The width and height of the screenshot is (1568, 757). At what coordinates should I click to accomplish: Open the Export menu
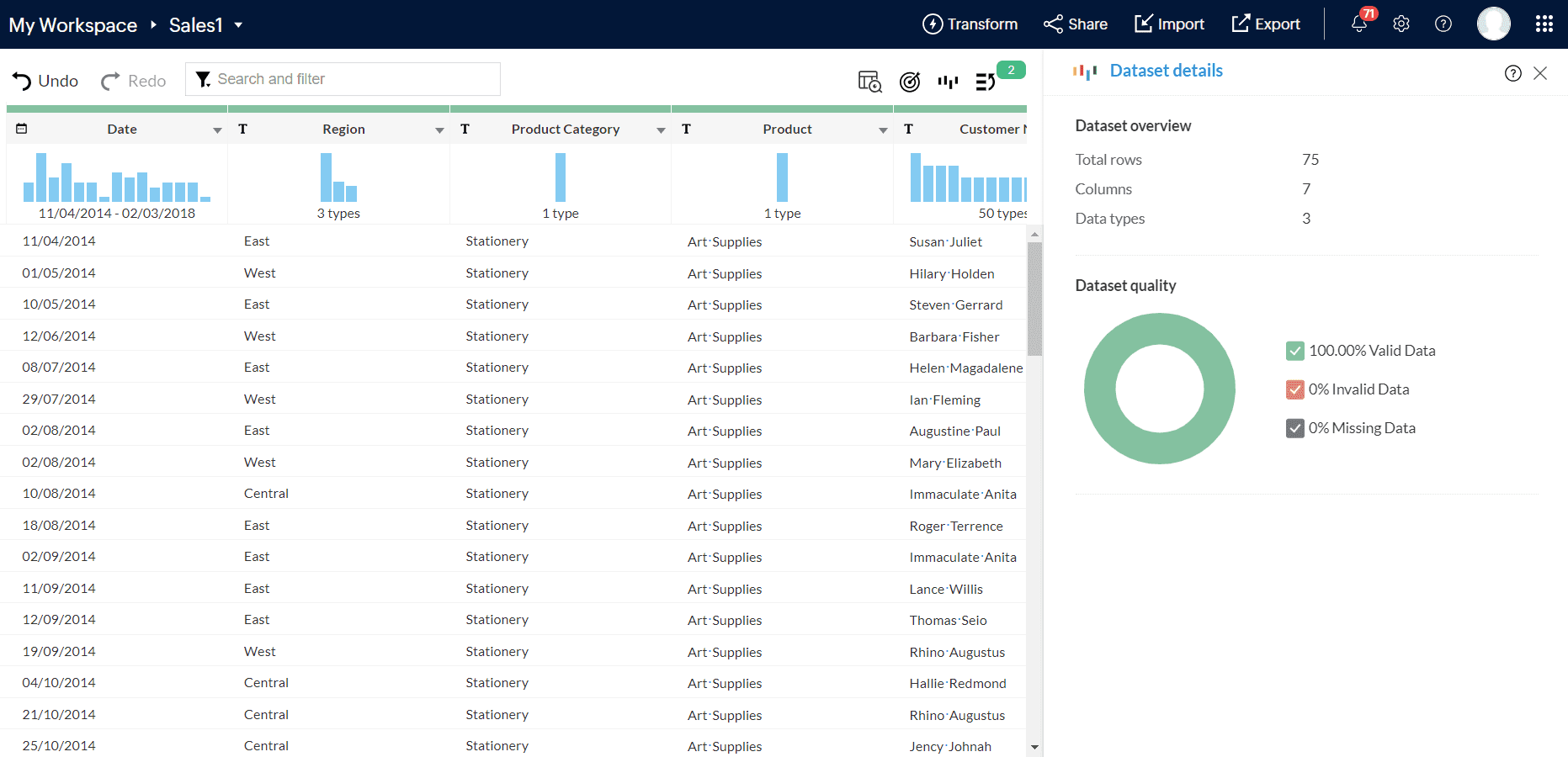[x=1266, y=24]
